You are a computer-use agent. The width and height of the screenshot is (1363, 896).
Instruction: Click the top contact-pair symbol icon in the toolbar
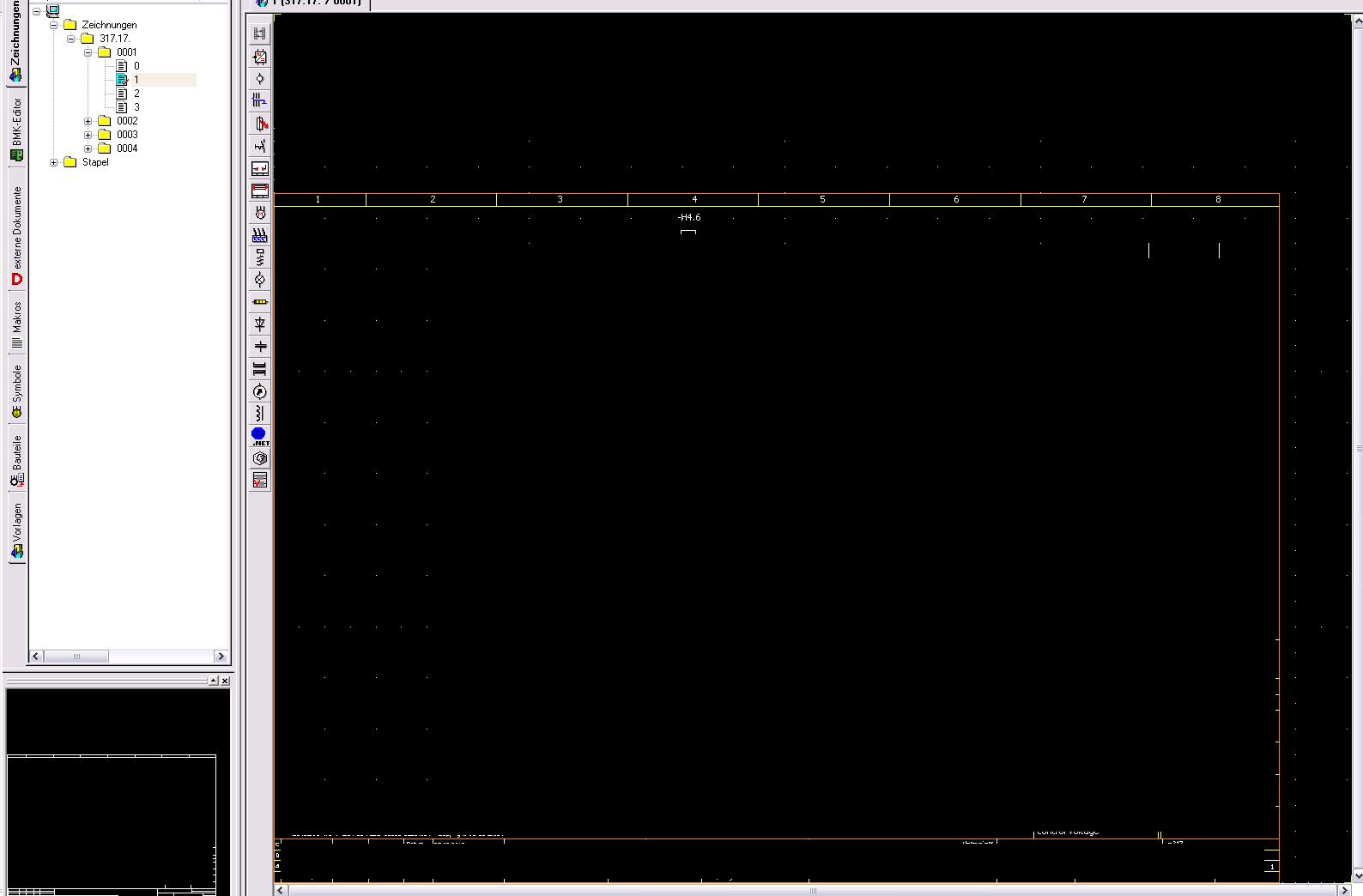(x=260, y=33)
